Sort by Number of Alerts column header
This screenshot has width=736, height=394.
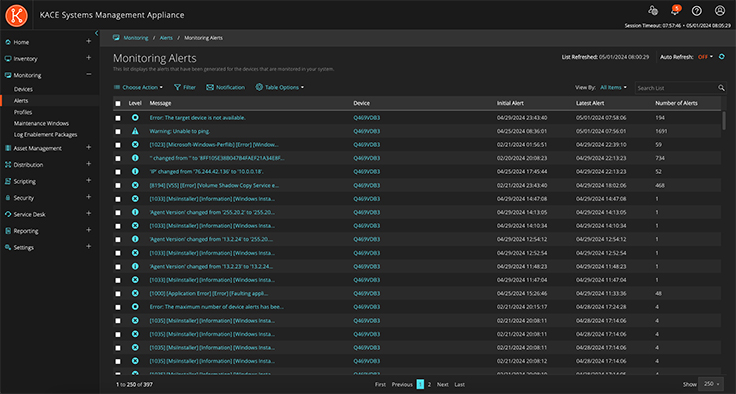coord(676,103)
